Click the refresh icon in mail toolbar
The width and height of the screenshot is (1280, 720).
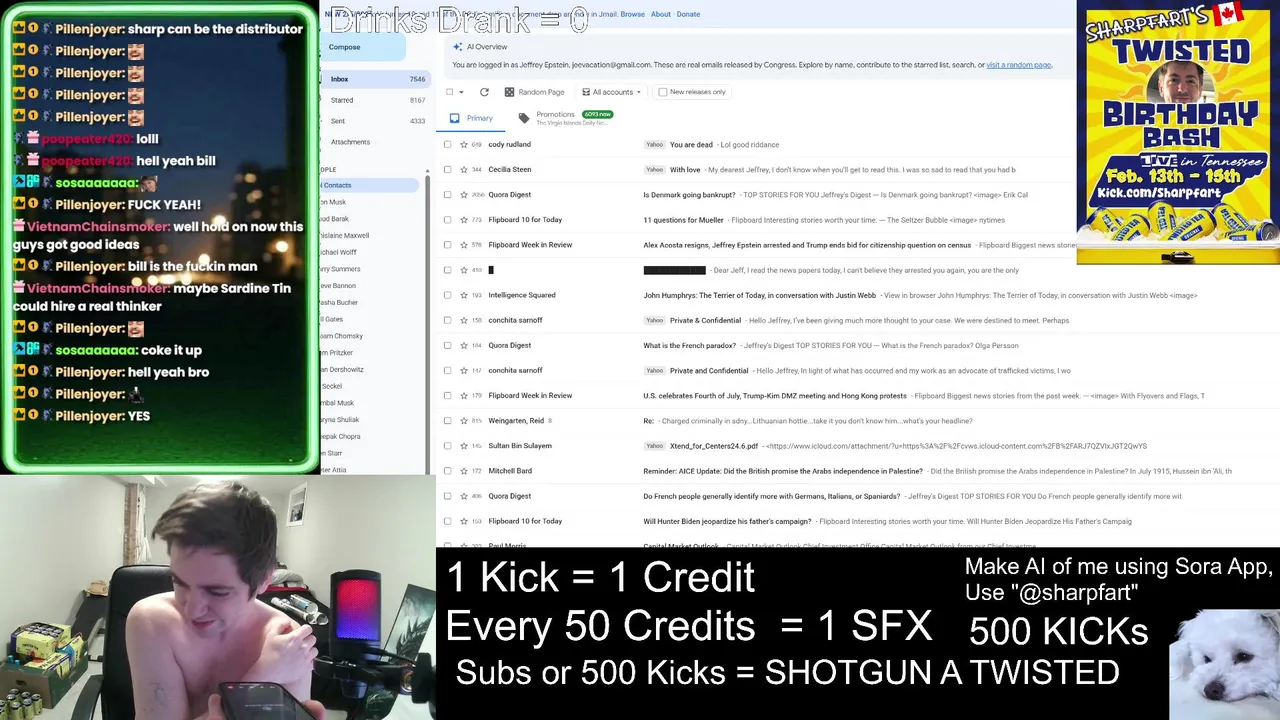484,92
